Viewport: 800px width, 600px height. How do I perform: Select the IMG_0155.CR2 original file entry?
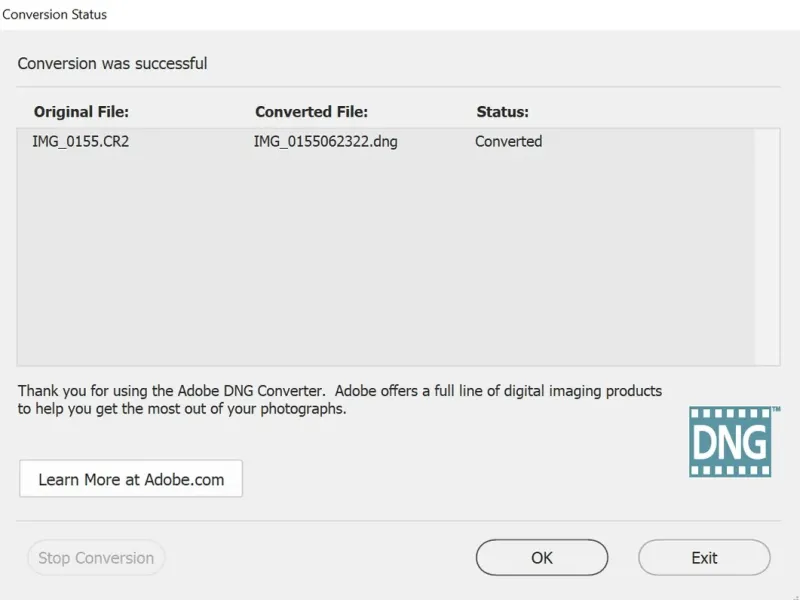coord(81,142)
